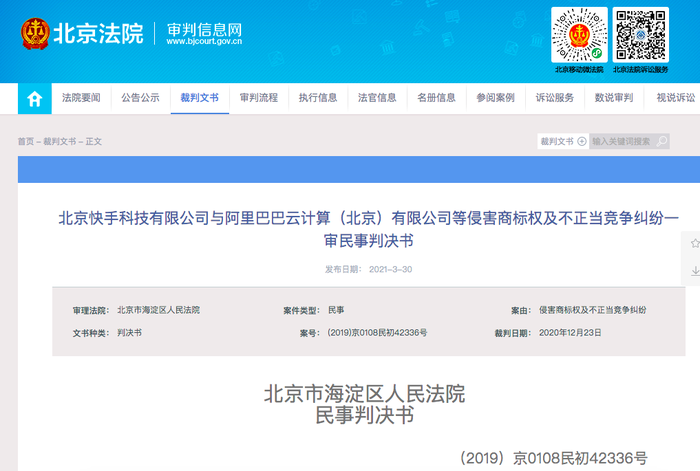Click the publish date 2021-3-30
700x471 pixels.
click(x=390, y=269)
